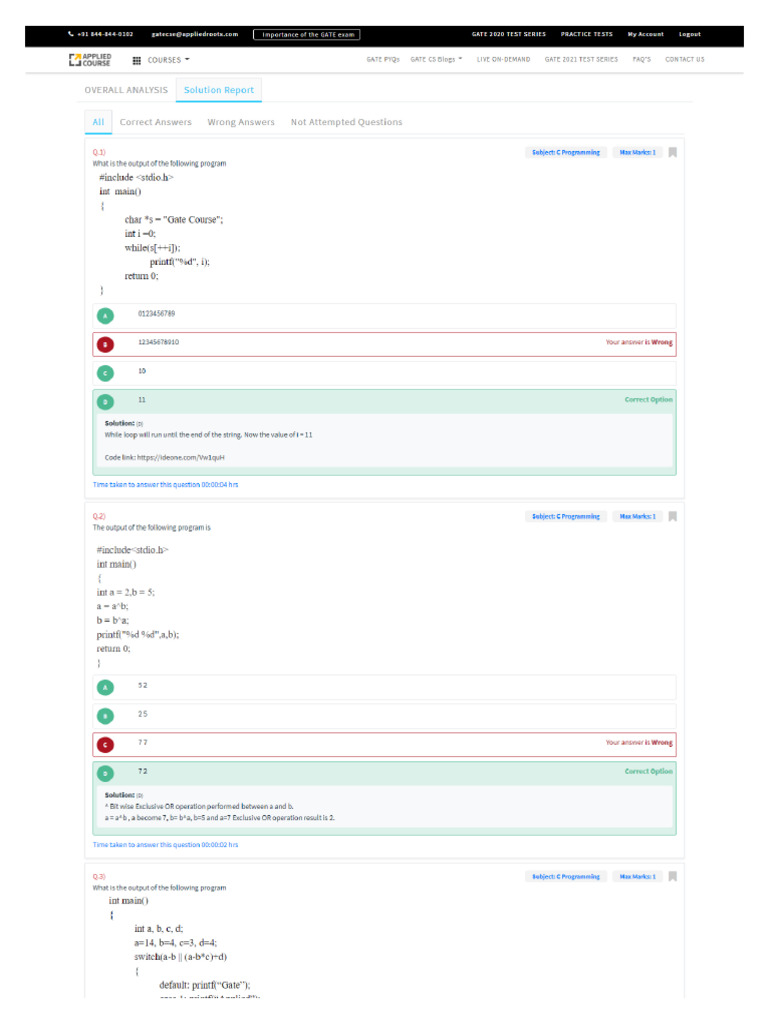This screenshot has width=768, height=1024.
Task: Click the Importance of the GATE exam button
Action: tap(307, 35)
